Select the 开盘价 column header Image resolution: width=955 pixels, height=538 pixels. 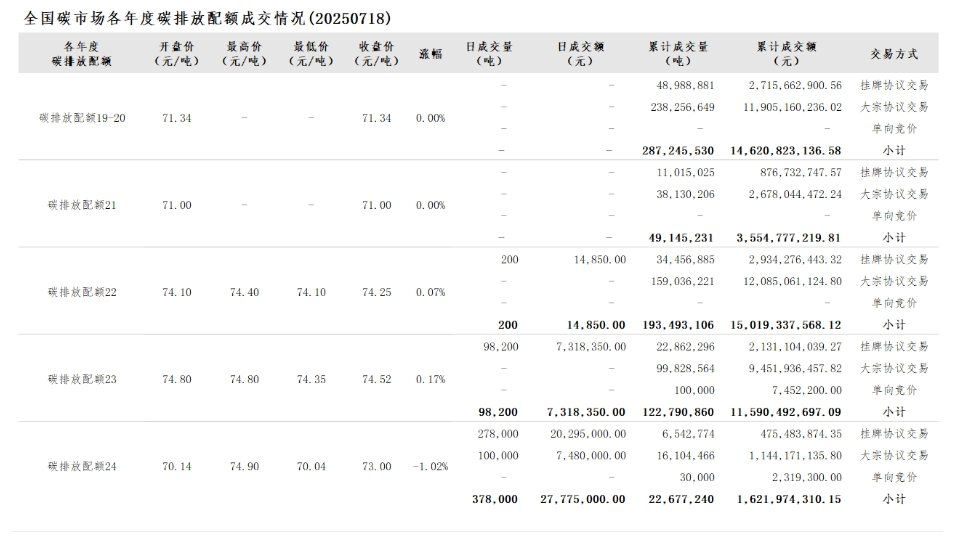pos(177,53)
